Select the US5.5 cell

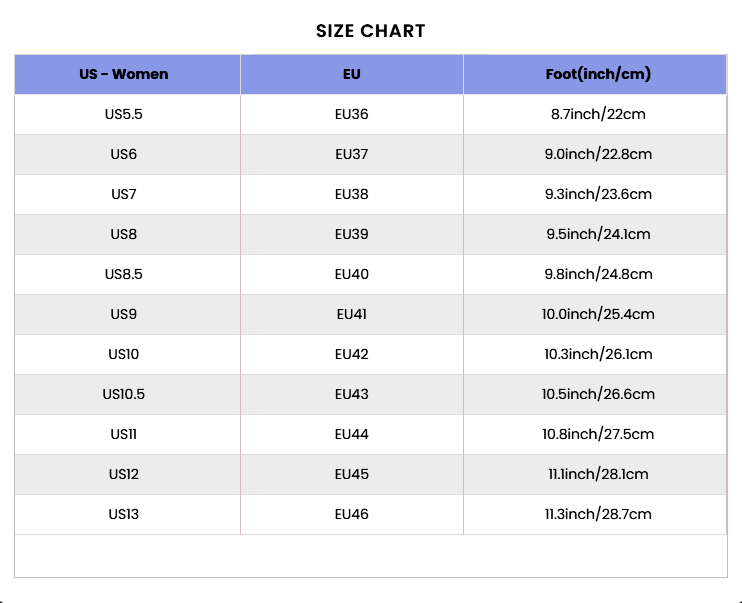(x=124, y=114)
